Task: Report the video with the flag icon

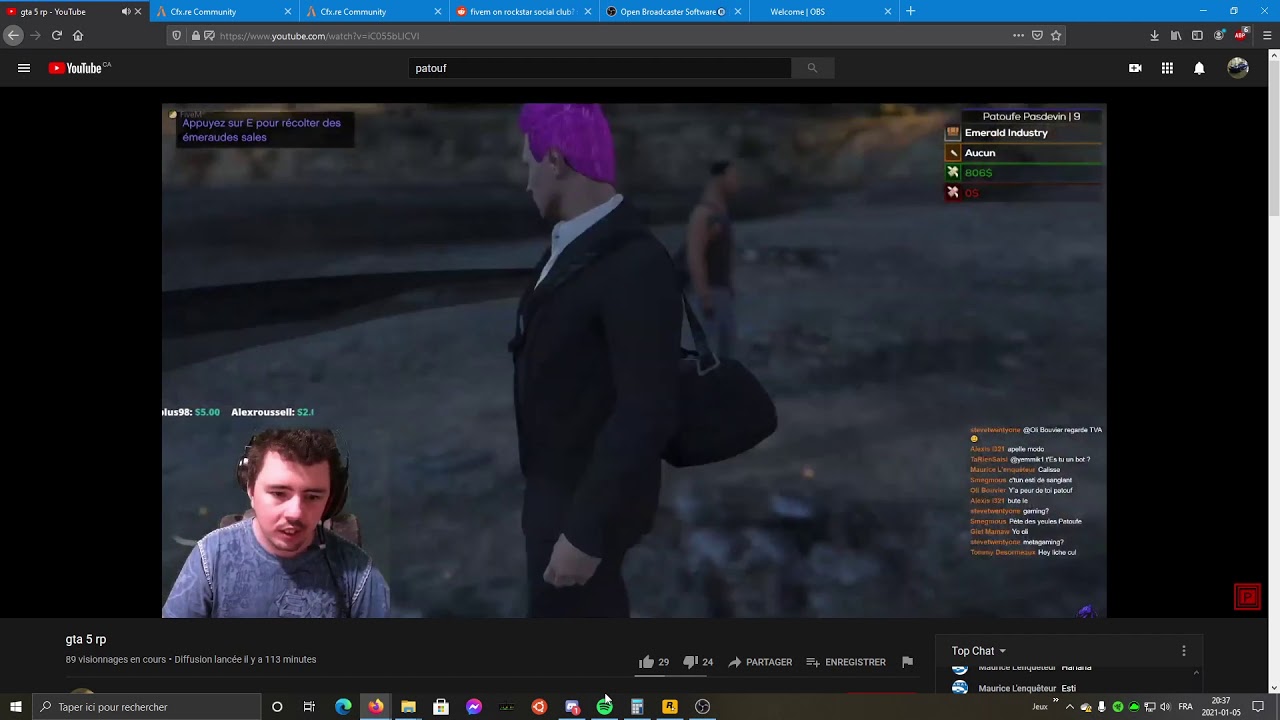Action: point(907,662)
